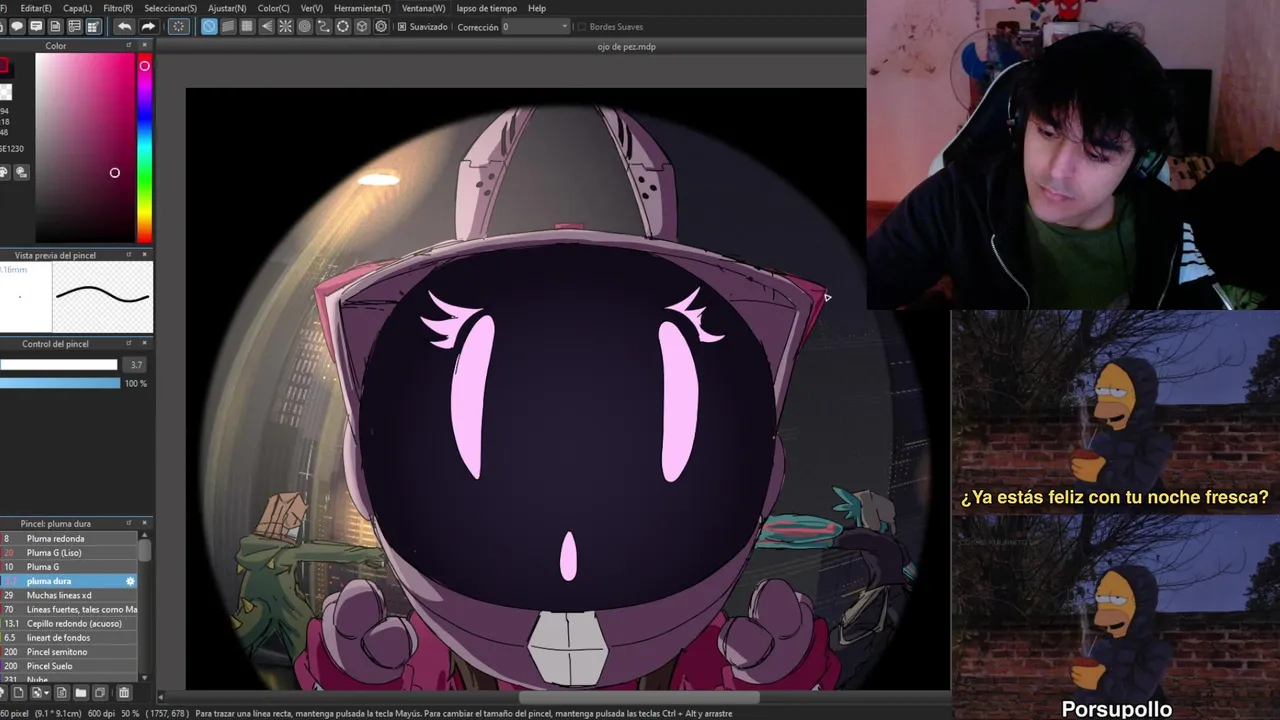Open the Corrección dropdown
Viewport: 1280px width, 720px height.
536,27
